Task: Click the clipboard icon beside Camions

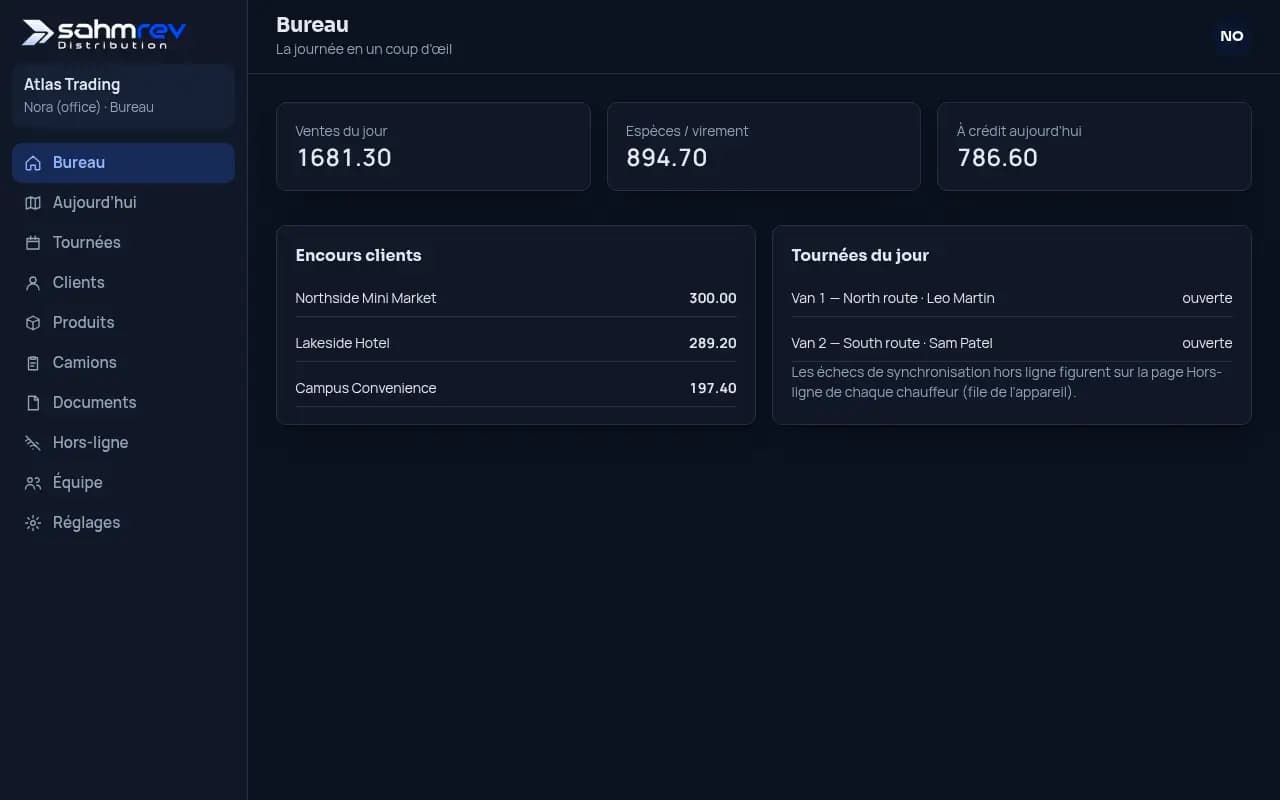Action: [x=33, y=363]
